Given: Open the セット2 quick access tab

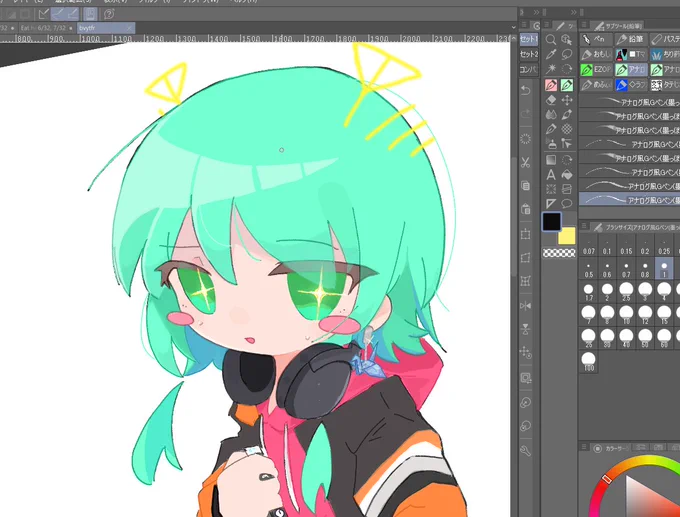Looking at the screenshot, I should tap(529, 54).
